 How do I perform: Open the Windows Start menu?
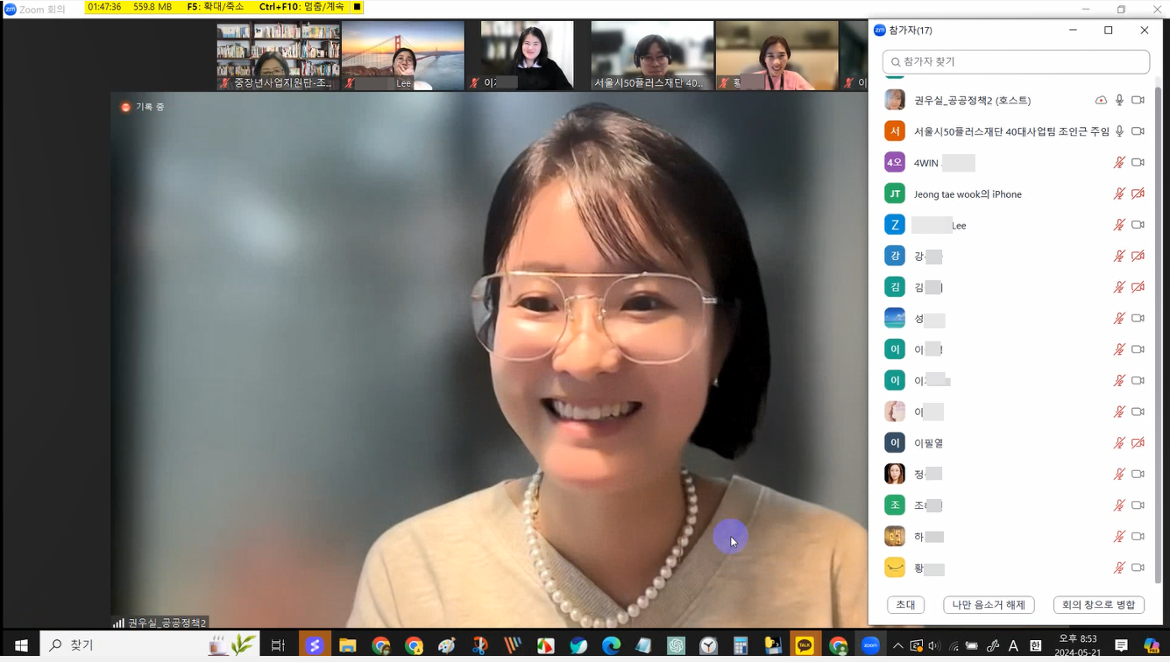(20, 646)
